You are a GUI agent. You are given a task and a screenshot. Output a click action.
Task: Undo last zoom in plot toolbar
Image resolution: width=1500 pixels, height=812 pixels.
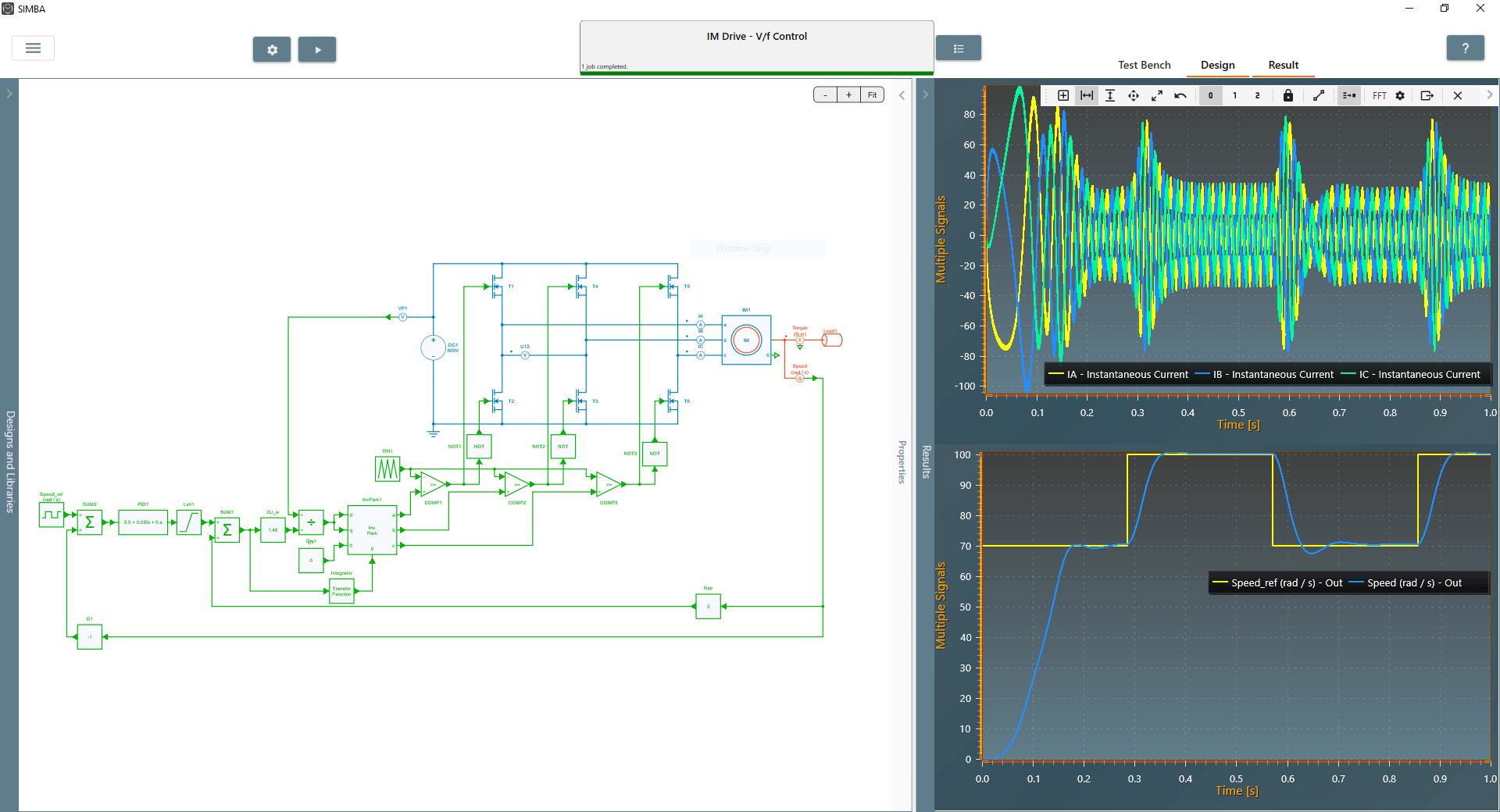(x=1180, y=95)
